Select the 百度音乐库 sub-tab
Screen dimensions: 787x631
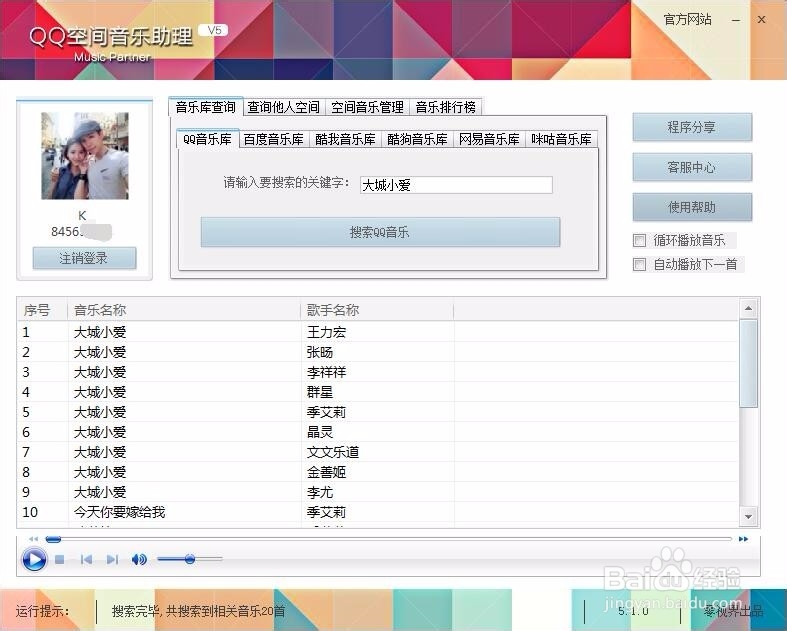[x=274, y=140]
